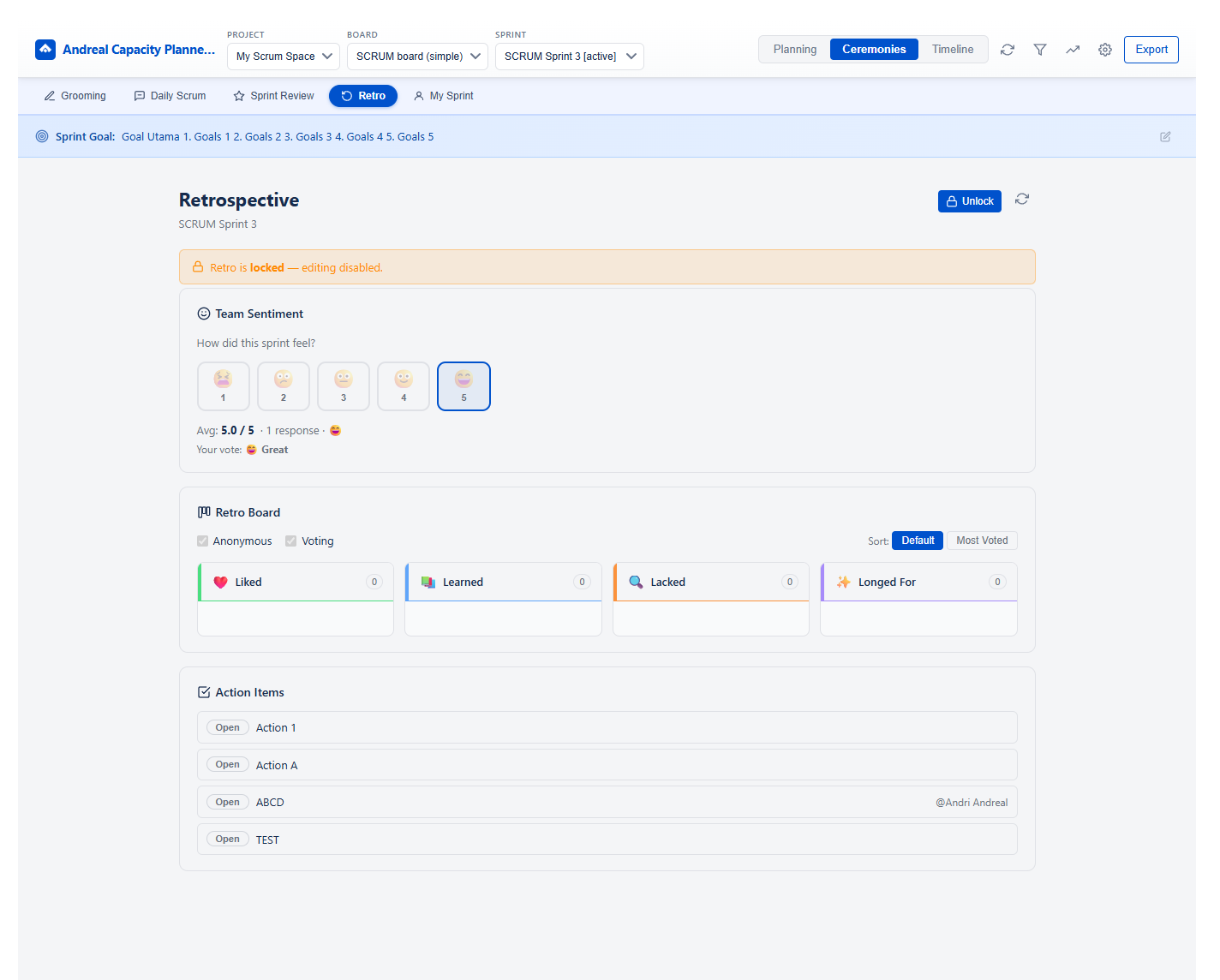This screenshot has width=1220, height=980.
Task: Select sentiment rating 1 emoji face
Action: pos(224,386)
